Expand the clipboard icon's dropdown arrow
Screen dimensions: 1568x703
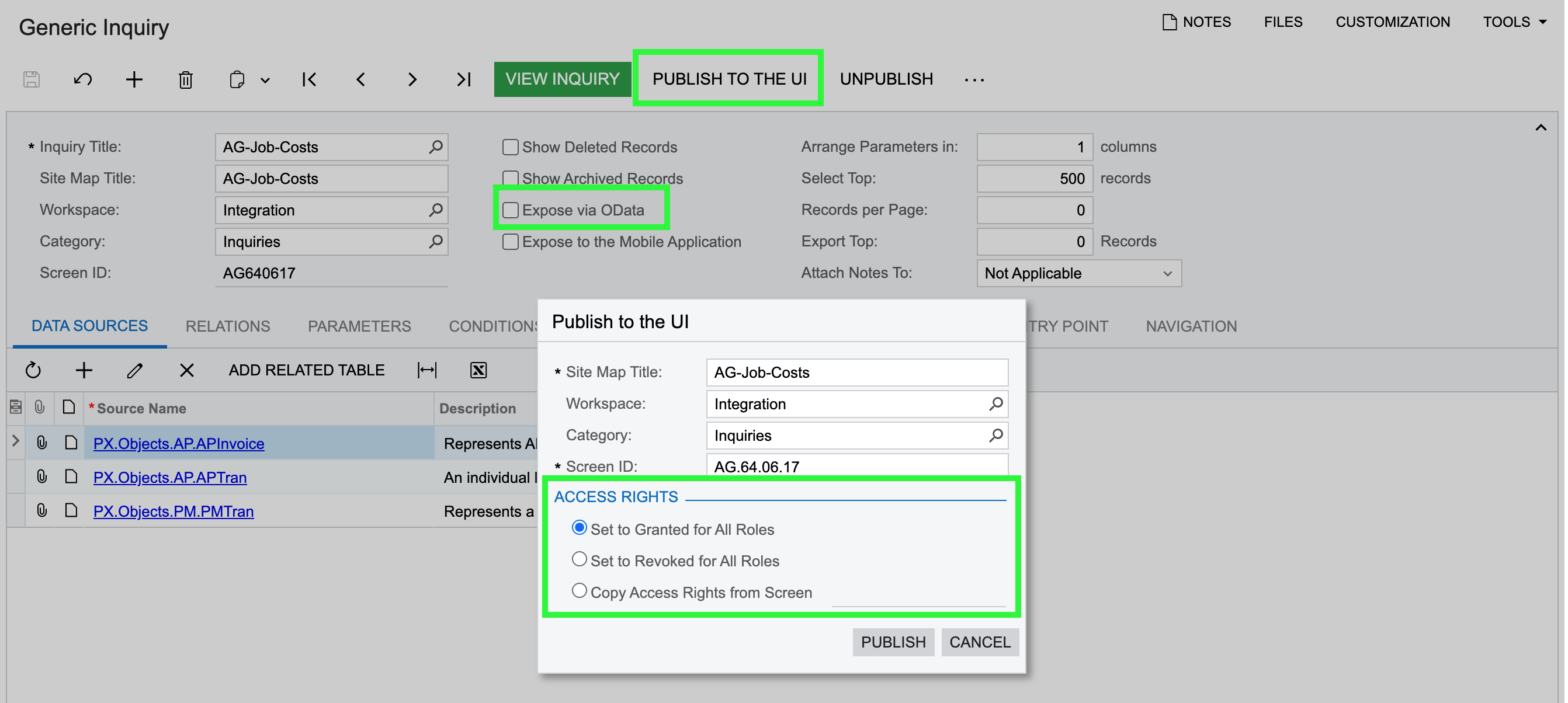tap(265, 79)
